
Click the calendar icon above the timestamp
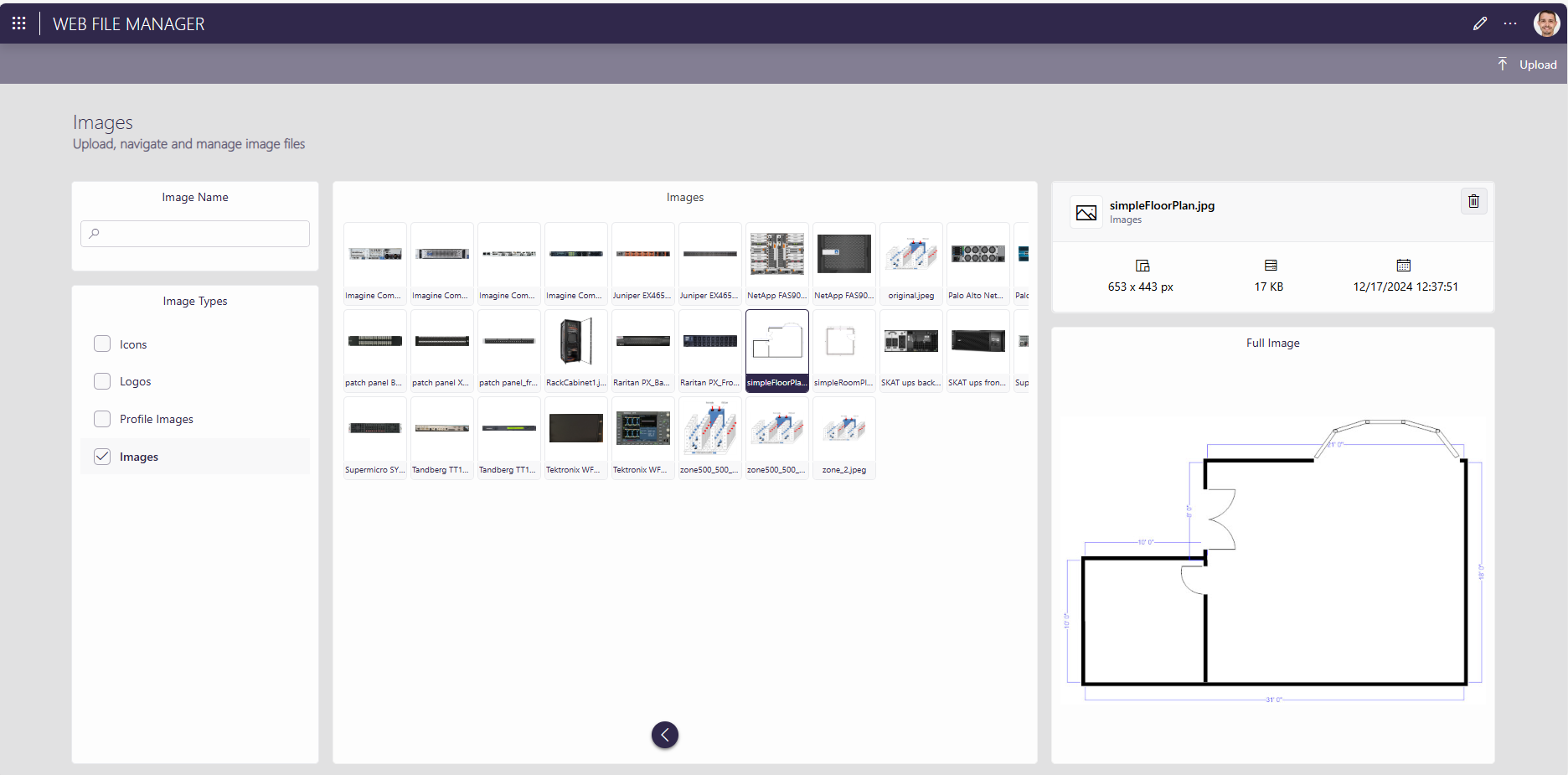point(1405,265)
